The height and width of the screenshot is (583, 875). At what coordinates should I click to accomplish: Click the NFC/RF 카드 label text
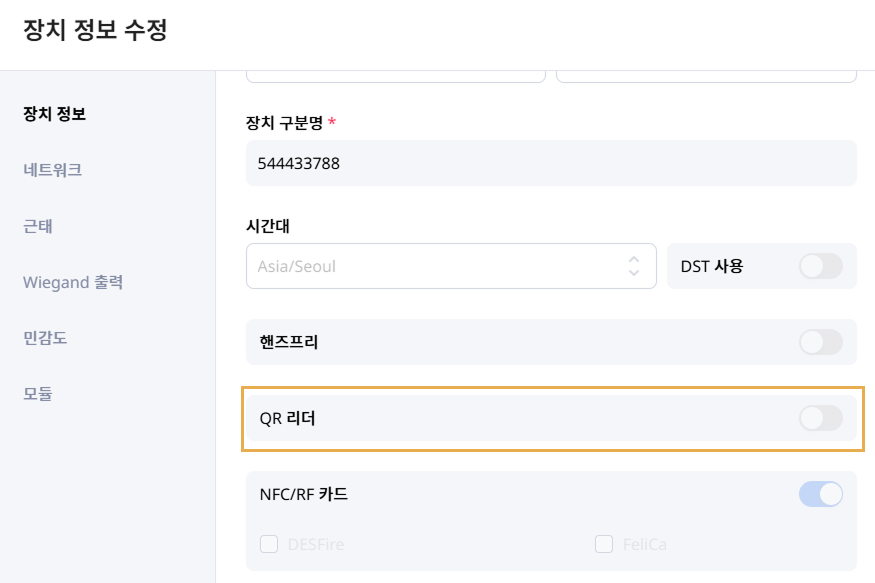coord(304,493)
